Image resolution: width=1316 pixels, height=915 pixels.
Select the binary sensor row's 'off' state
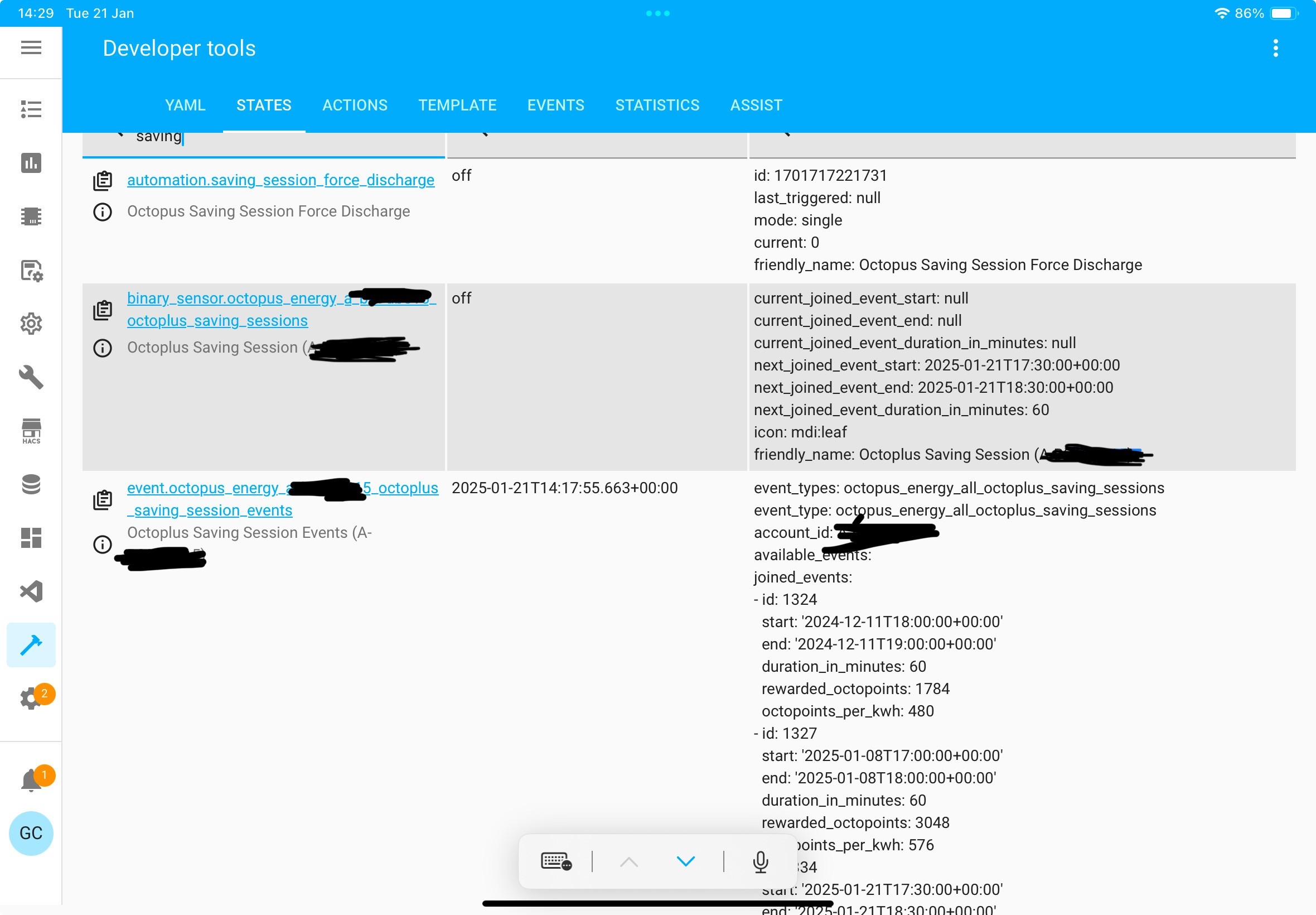tap(461, 298)
